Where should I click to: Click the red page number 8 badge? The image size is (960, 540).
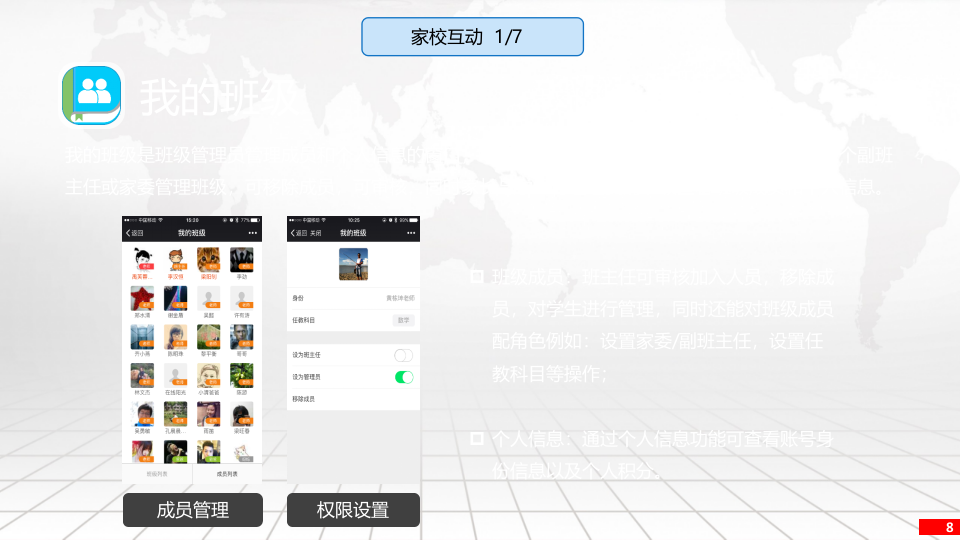(939, 527)
